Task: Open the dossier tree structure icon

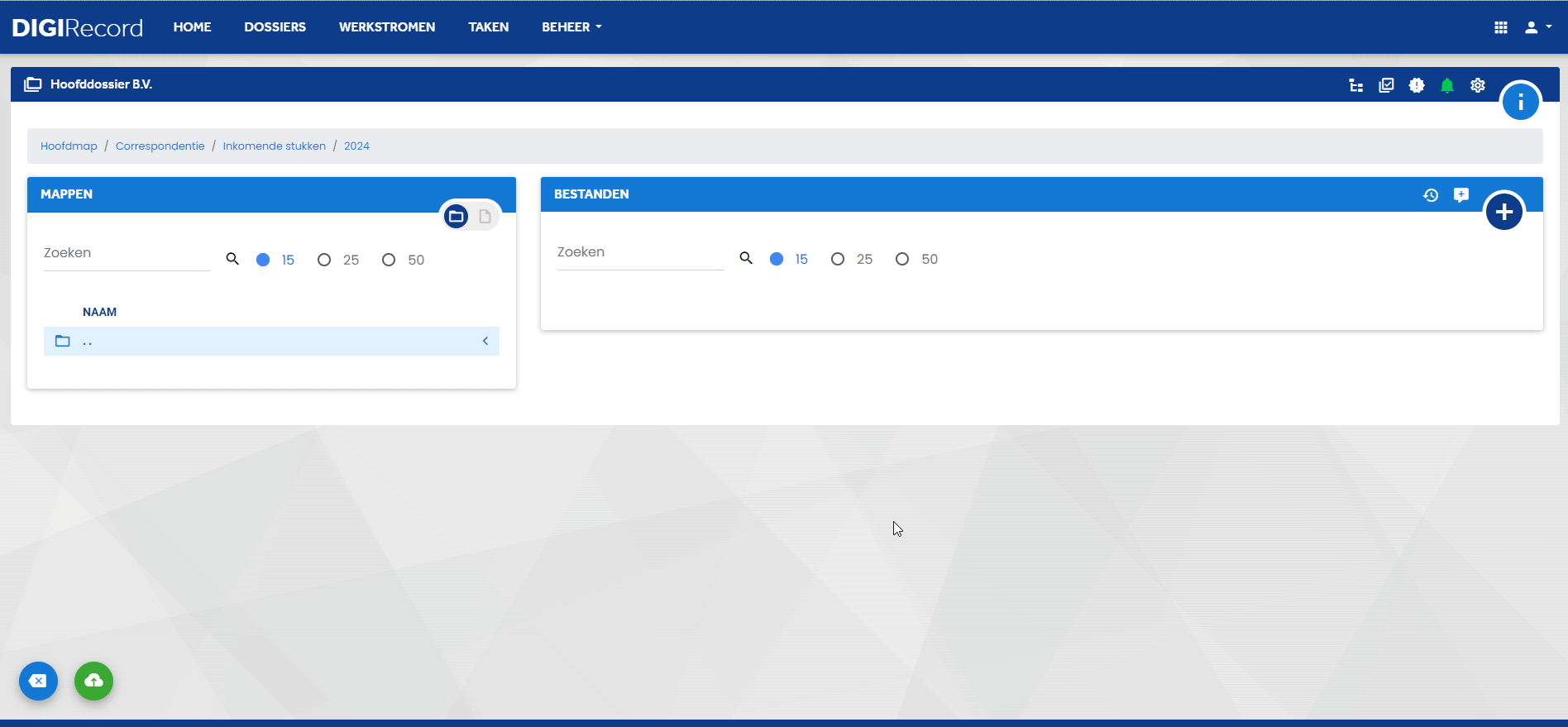Action: click(x=1356, y=85)
